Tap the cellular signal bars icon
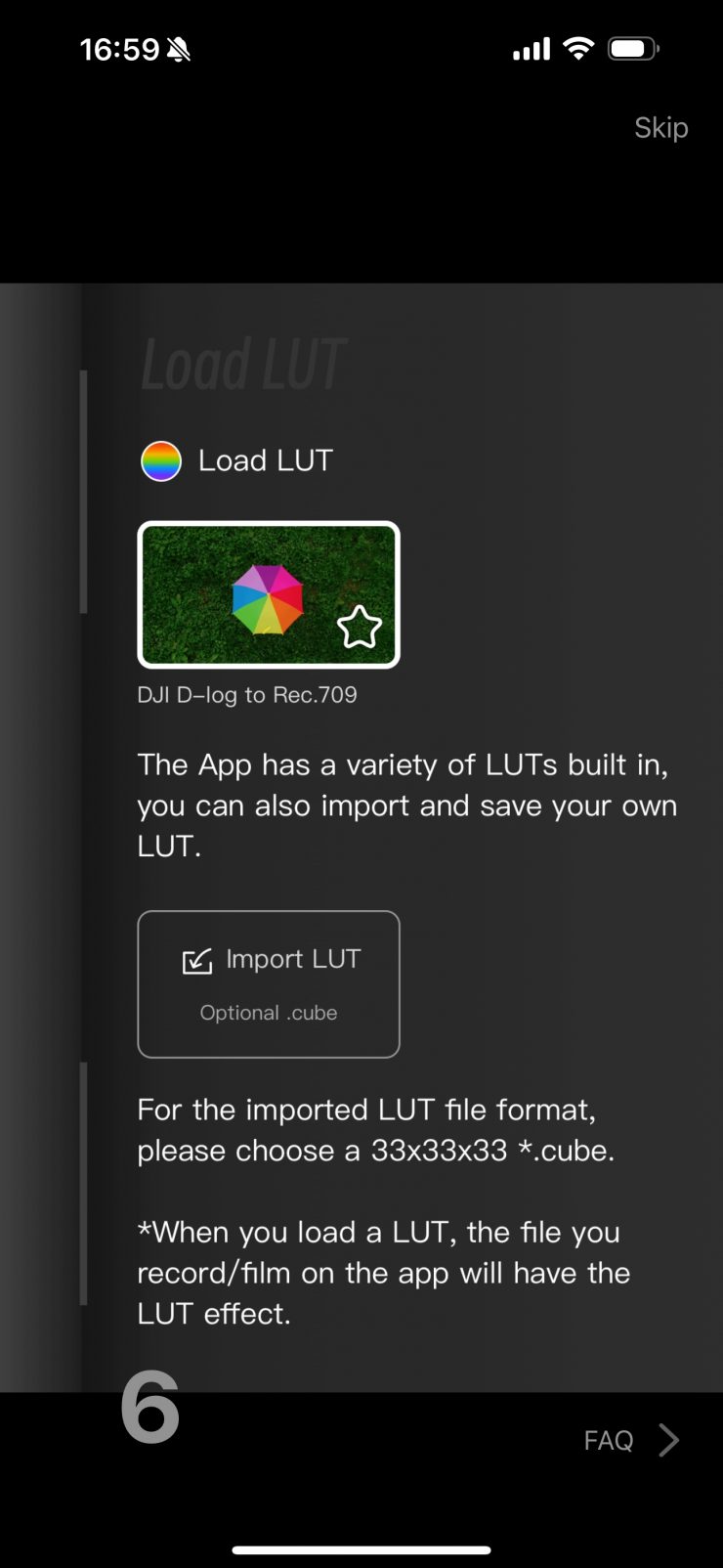This screenshot has width=723, height=1568. coord(532,49)
